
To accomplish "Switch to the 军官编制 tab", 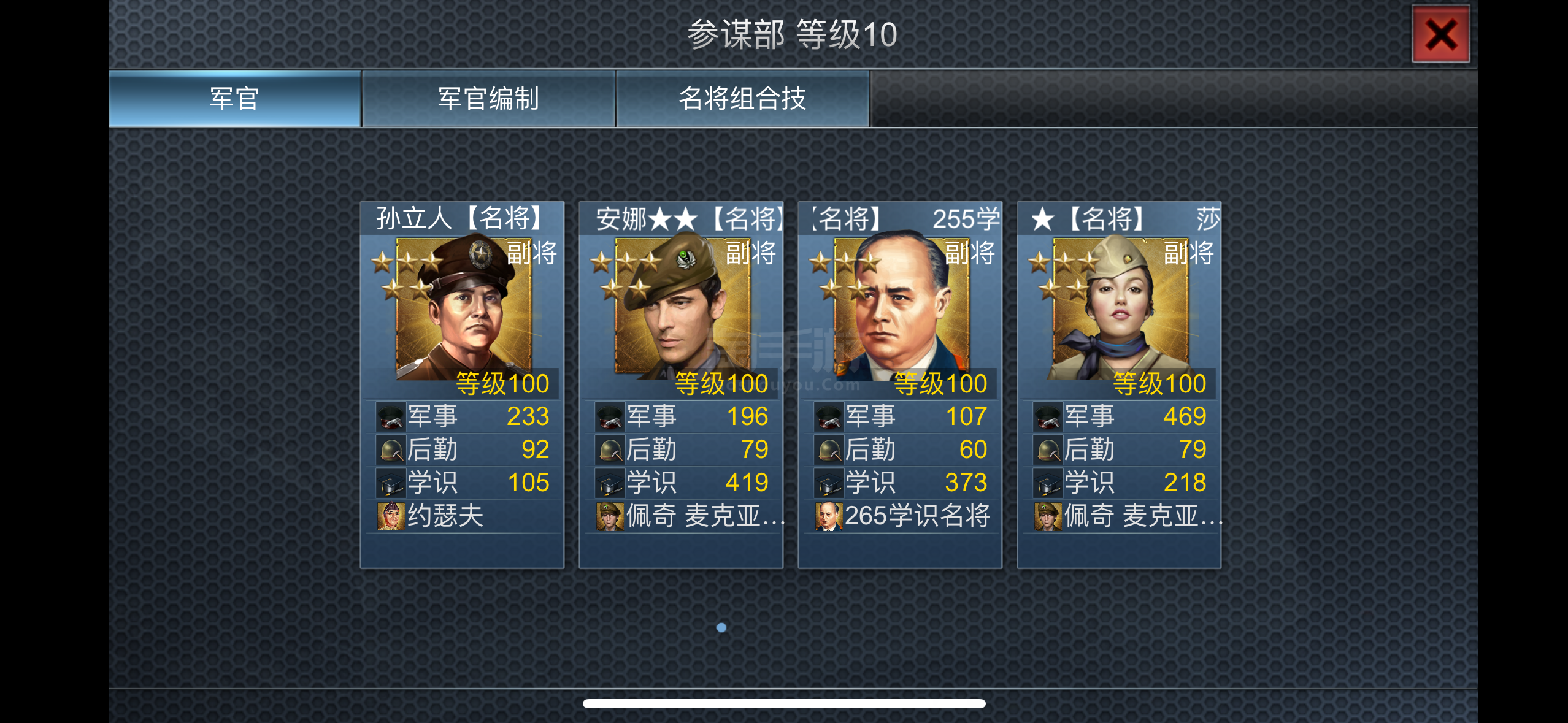I will tap(488, 99).
